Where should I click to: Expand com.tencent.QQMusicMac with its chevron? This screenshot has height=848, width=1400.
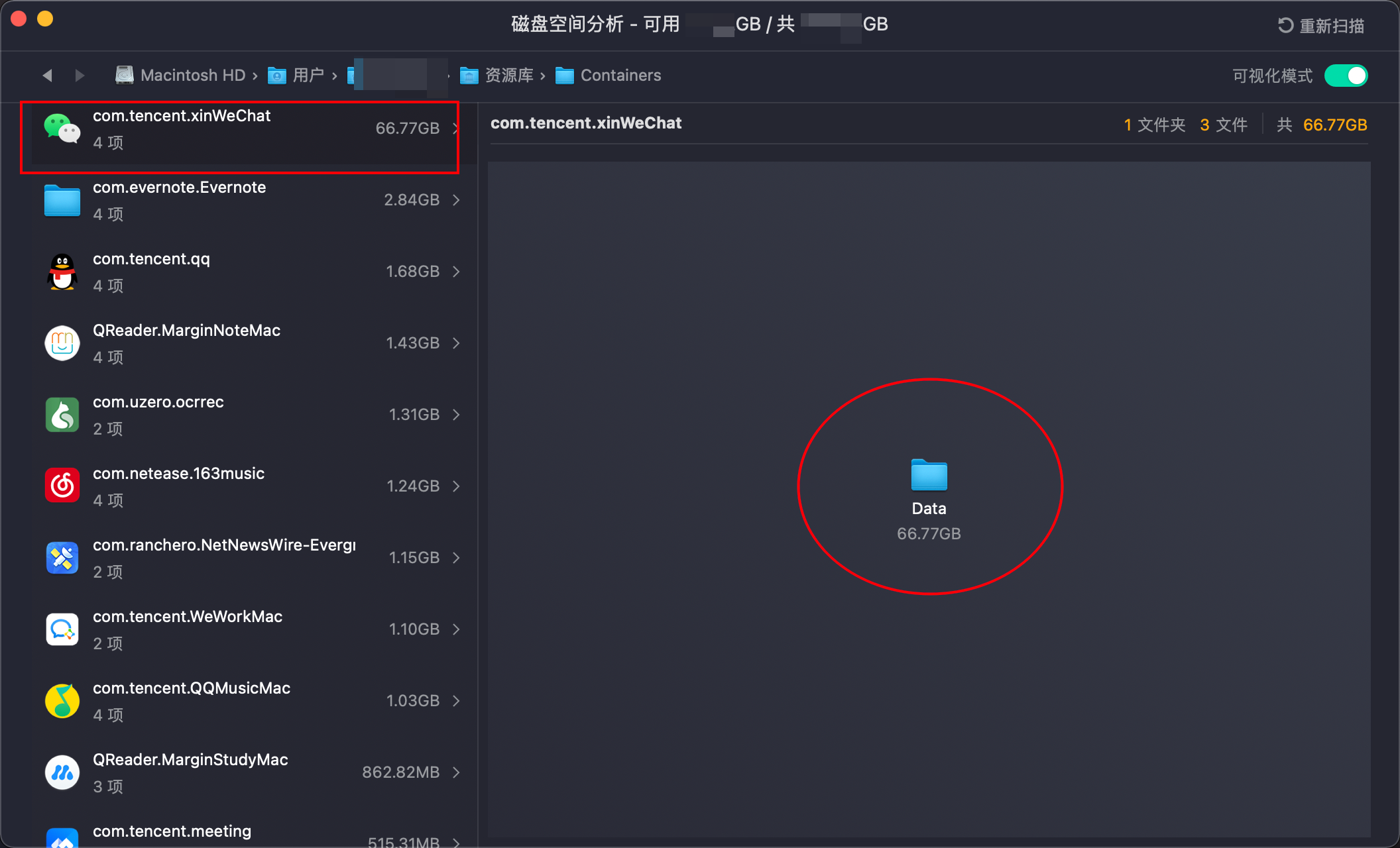[x=456, y=701]
